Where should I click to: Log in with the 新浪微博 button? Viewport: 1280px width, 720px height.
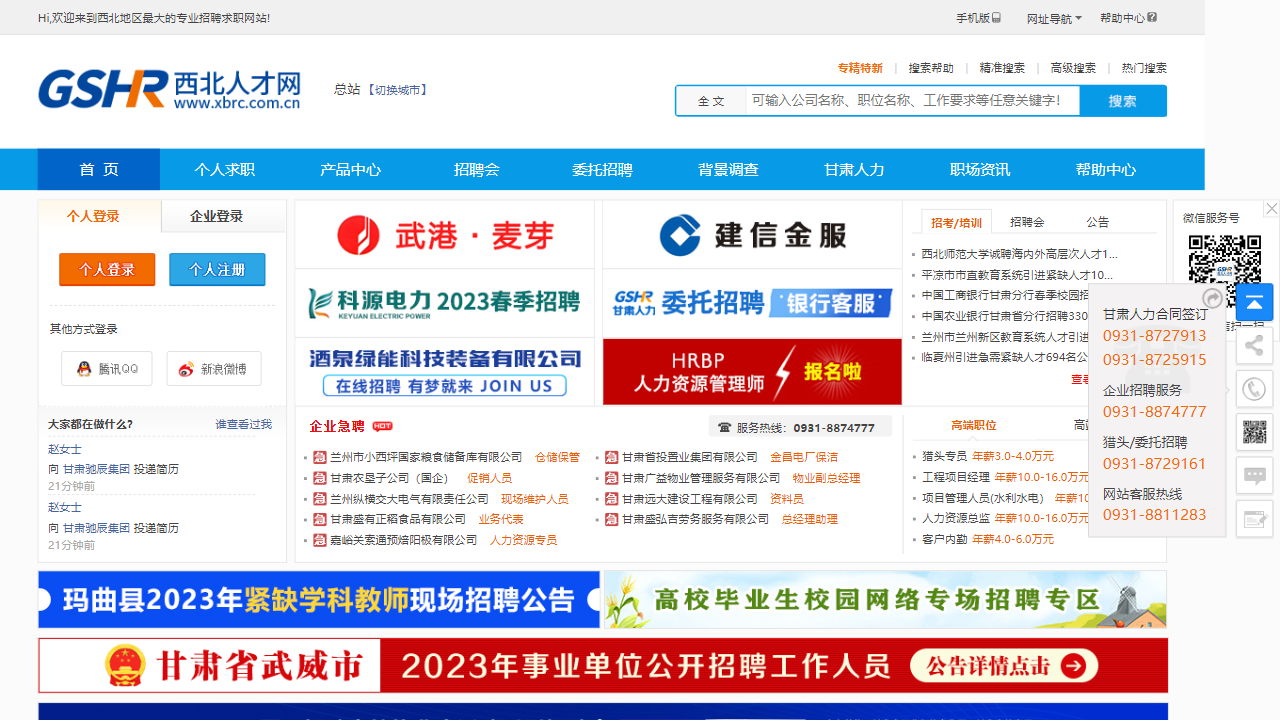coord(214,369)
